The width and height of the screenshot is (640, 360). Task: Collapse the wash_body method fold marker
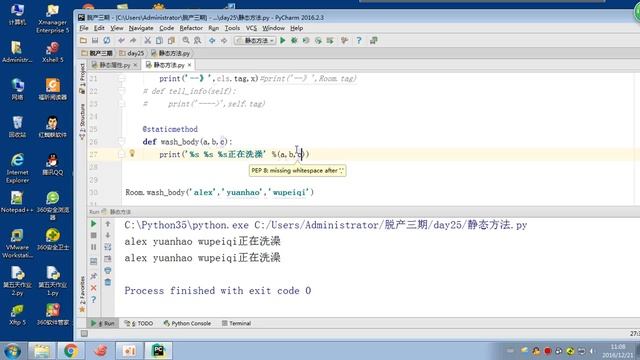[122, 142]
